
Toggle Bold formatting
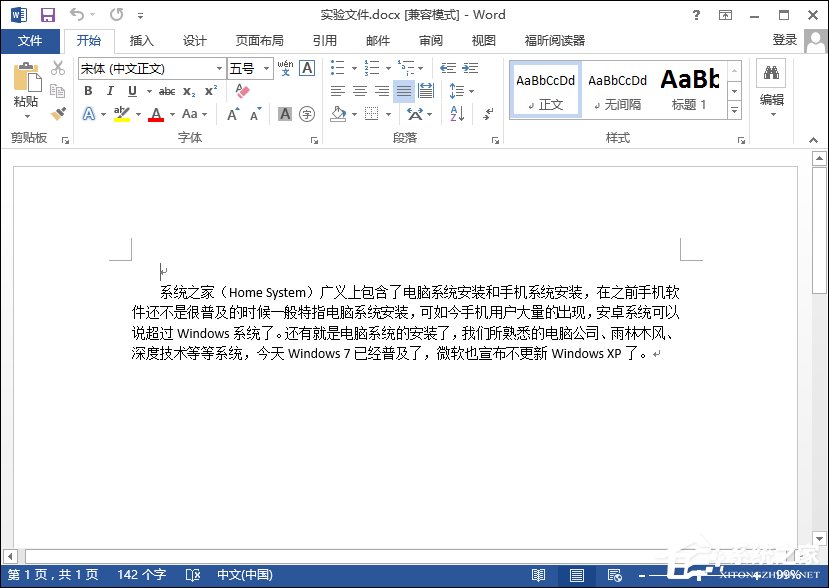pyautogui.click(x=89, y=91)
